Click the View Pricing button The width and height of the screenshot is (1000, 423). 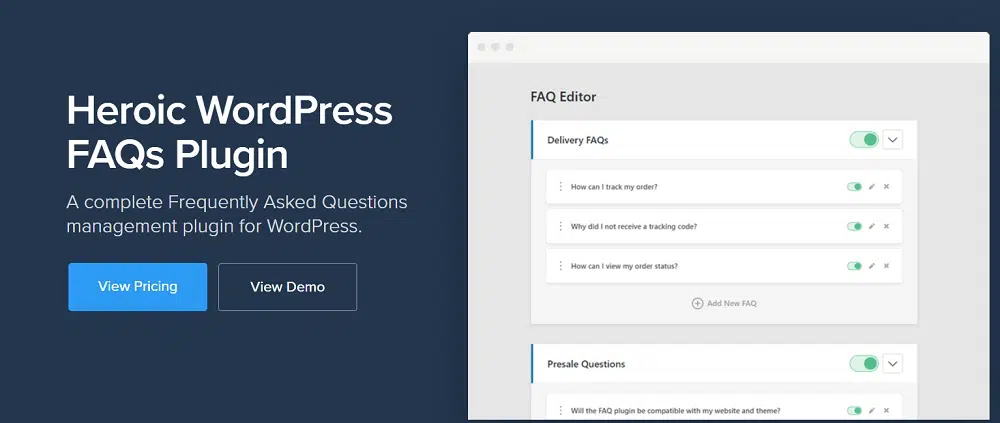pyautogui.click(x=138, y=287)
